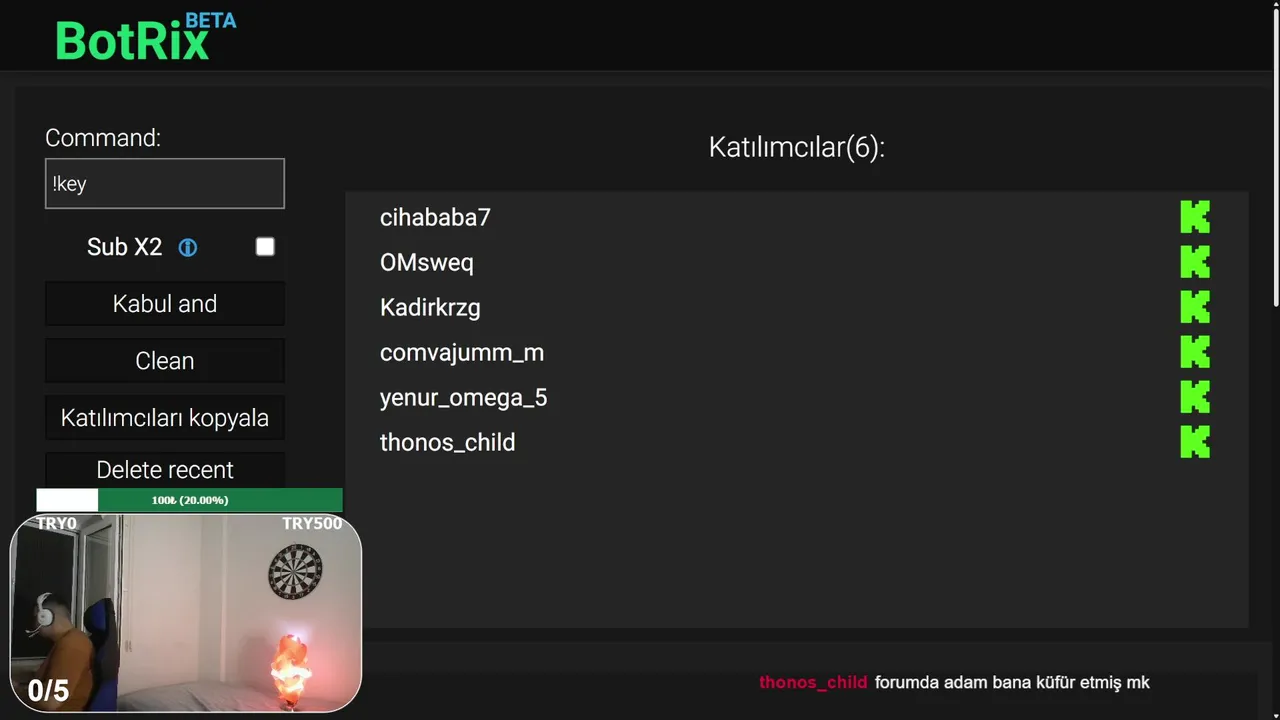Click the Kabul and button

pyautogui.click(x=165, y=304)
